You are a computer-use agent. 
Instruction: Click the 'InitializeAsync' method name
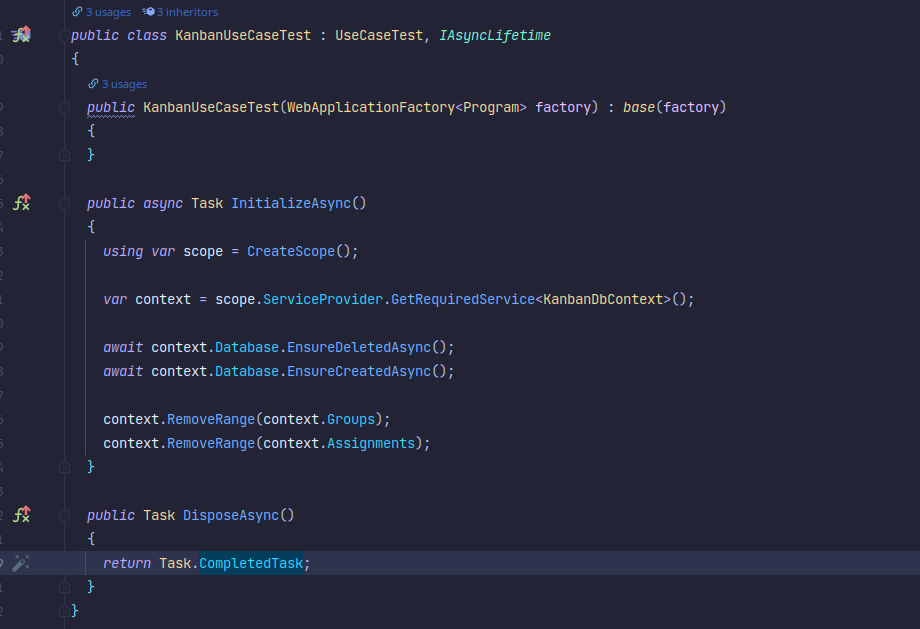click(291, 203)
